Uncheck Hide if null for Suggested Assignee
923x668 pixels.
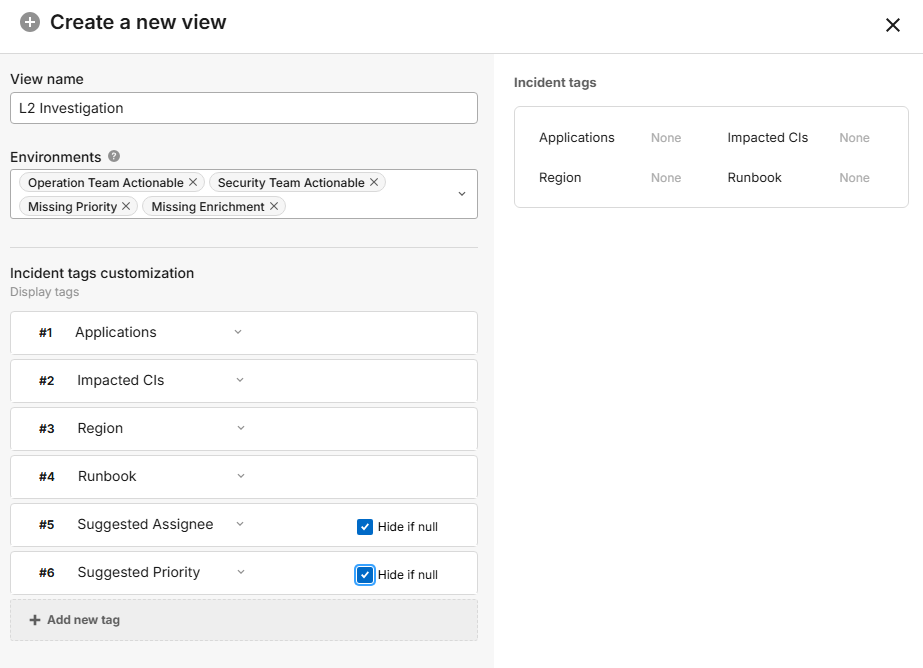365,527
